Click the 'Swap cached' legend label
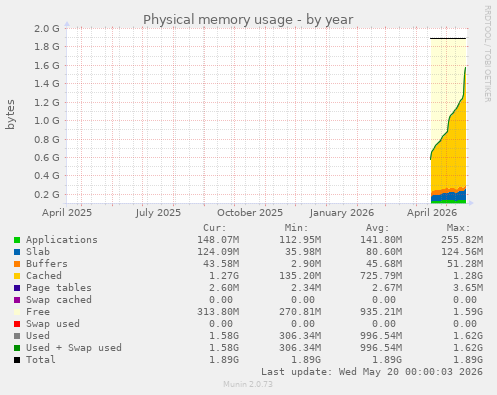This screenshot has height=395, width=497. click(59, 300)
